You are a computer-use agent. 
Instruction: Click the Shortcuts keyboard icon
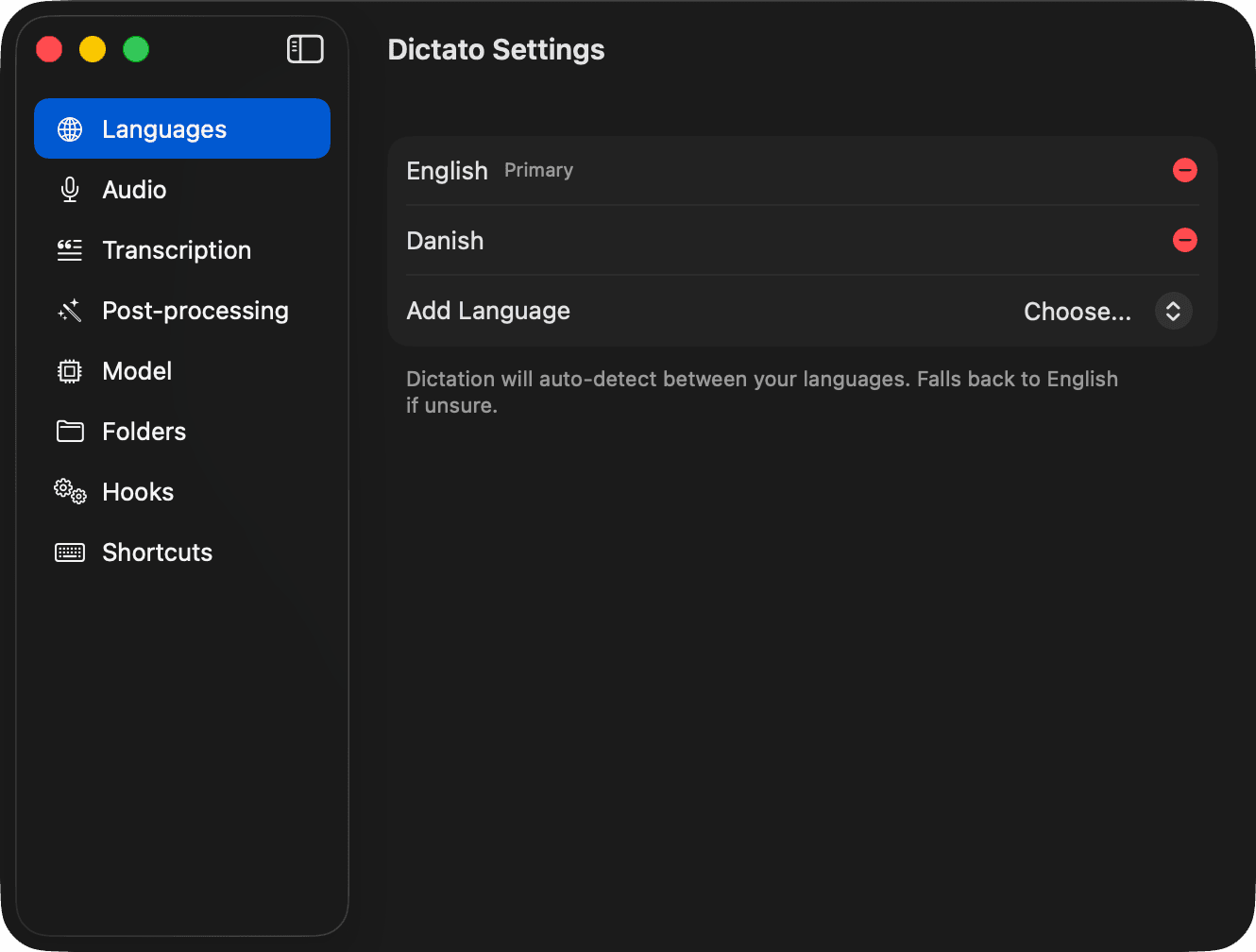[69, 552]
